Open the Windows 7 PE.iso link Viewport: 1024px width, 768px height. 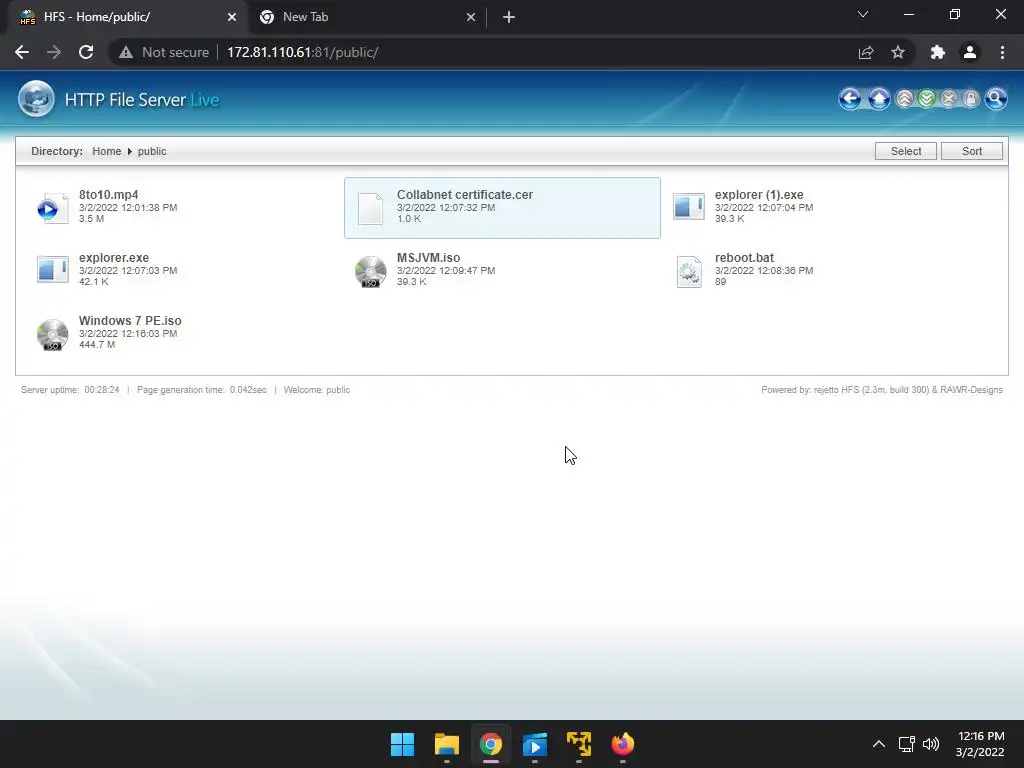tap(130, 321)
